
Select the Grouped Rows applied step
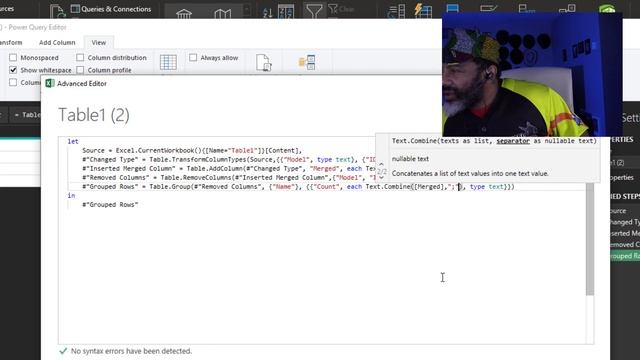click(x=625, y=256)
